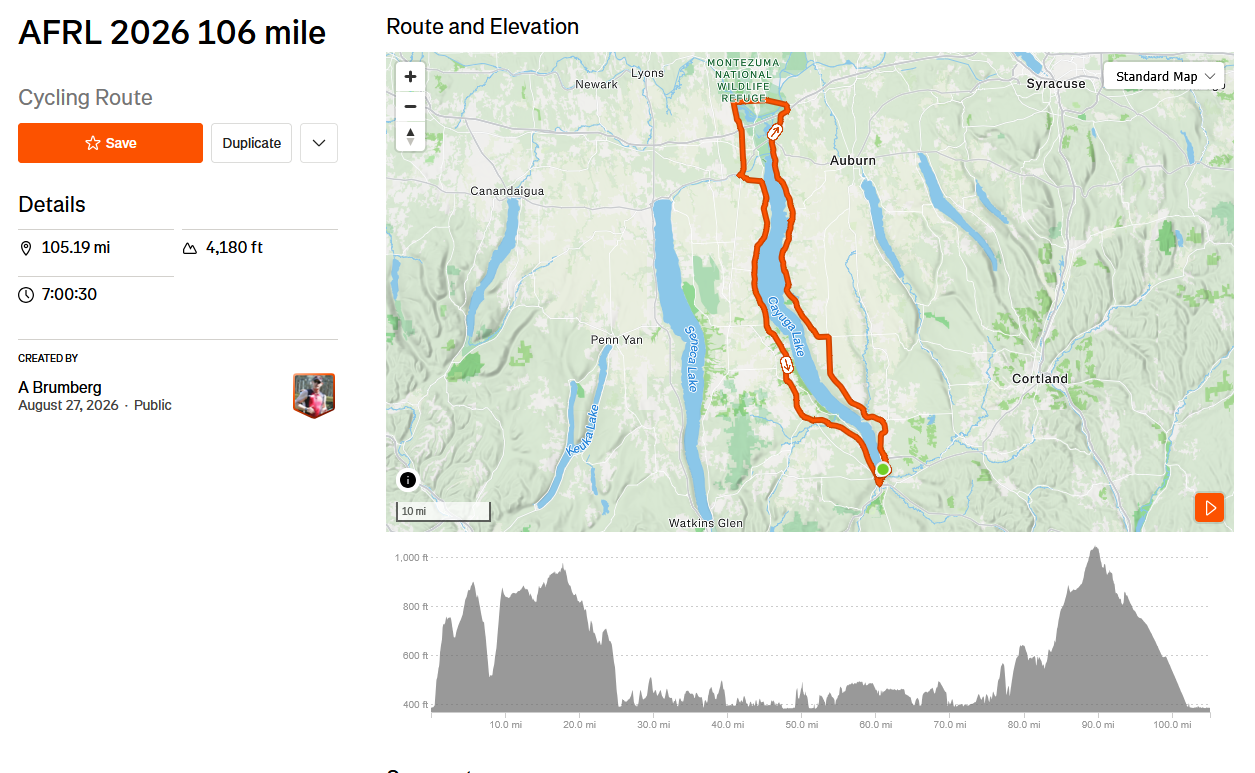Open A Brumberg's profile link
The image size is (1255, 773).
click(x=60, y=387)
